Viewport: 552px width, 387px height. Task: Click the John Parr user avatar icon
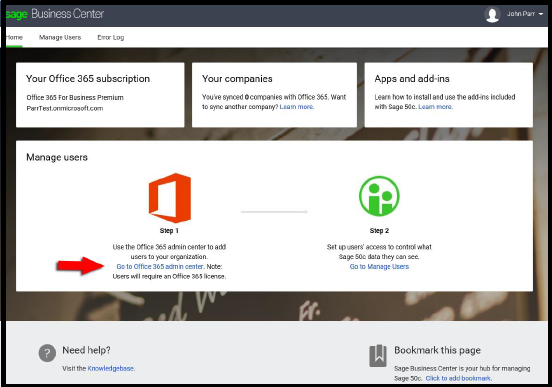coord(492,14)
